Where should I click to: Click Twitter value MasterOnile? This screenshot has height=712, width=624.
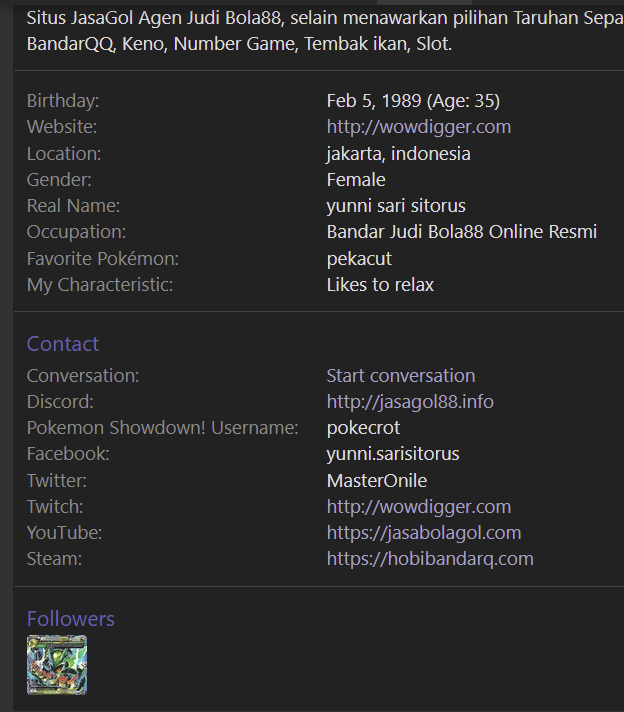point(376,480)
